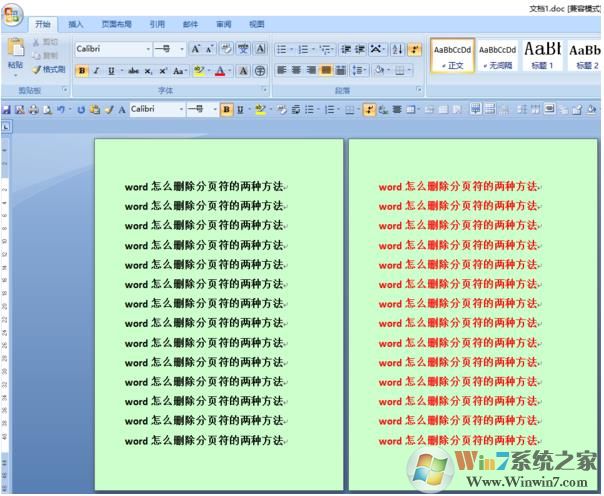This screenshot has height=496, width=604.
Task: Toggle superscript formatting
Action: [x=163, y=71]
